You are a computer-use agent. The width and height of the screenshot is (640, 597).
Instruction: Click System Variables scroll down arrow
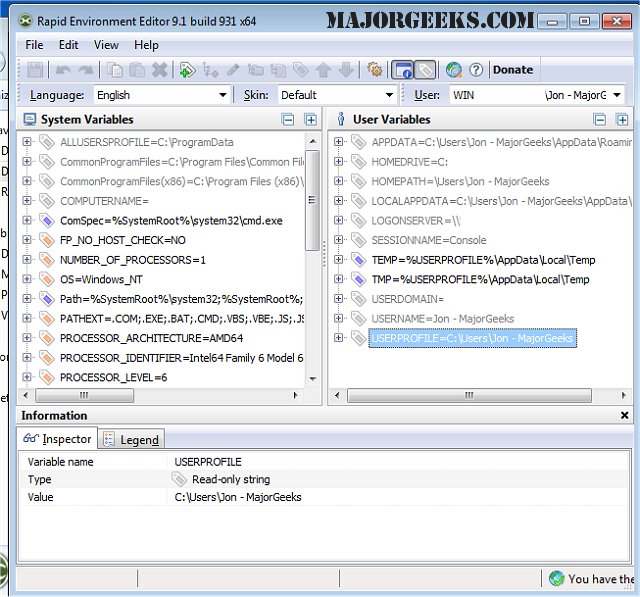click(313, 379)
